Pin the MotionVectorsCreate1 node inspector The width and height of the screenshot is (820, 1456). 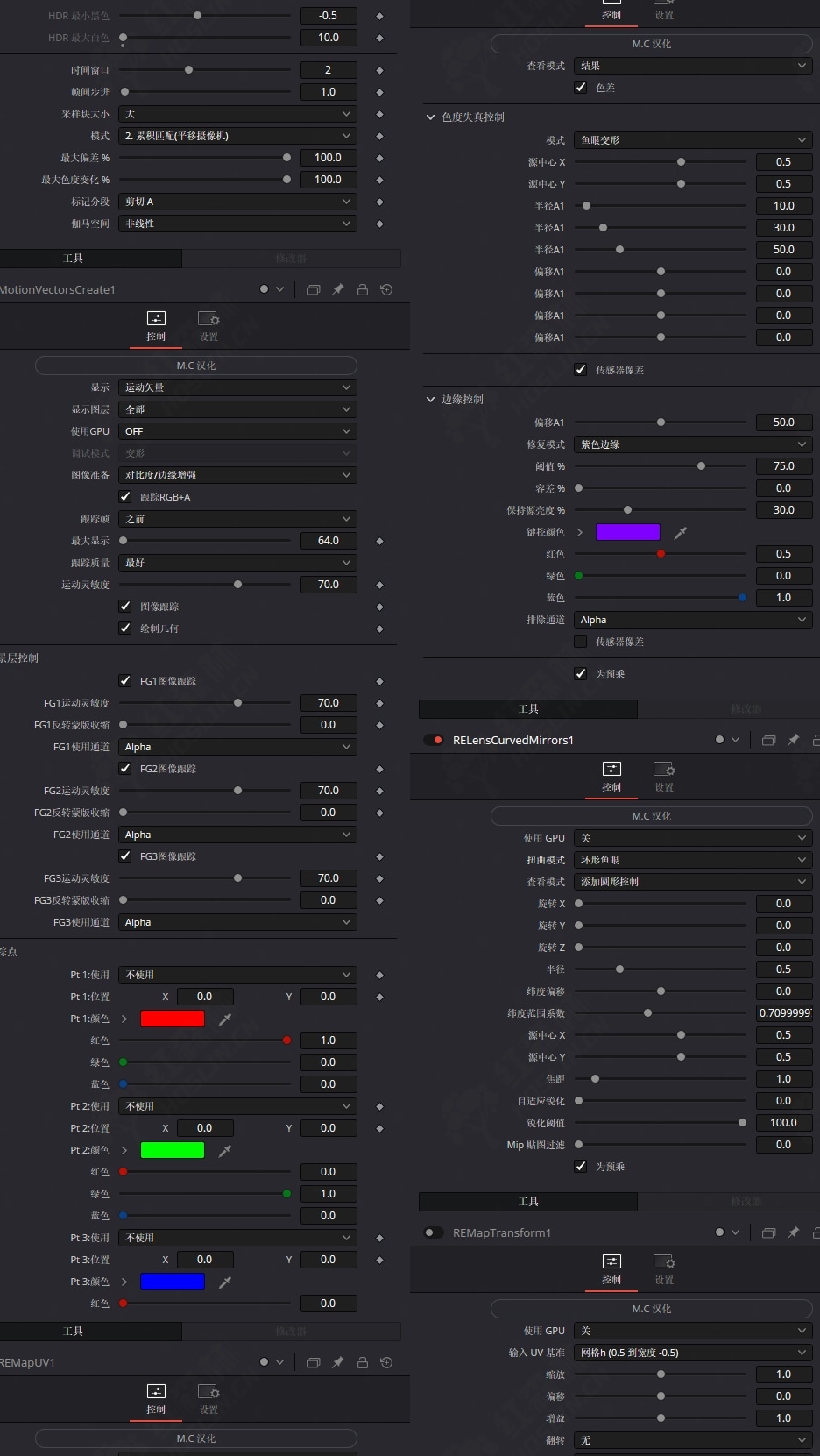tap(337, 289)
